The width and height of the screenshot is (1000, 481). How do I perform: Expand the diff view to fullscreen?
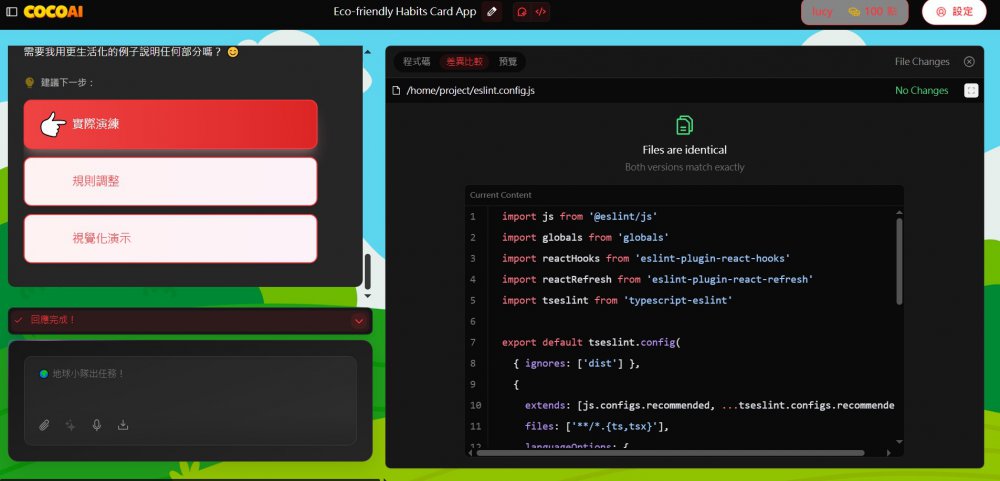(971, 90)
